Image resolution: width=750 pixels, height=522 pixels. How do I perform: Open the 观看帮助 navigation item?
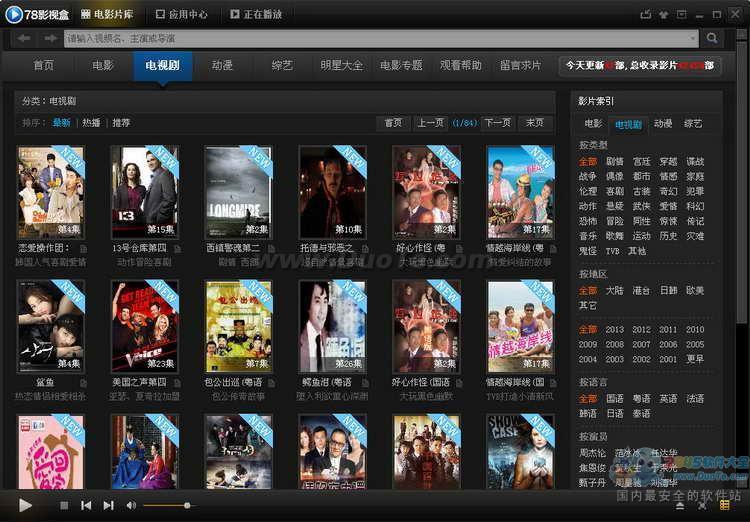(x=461, y=65)
